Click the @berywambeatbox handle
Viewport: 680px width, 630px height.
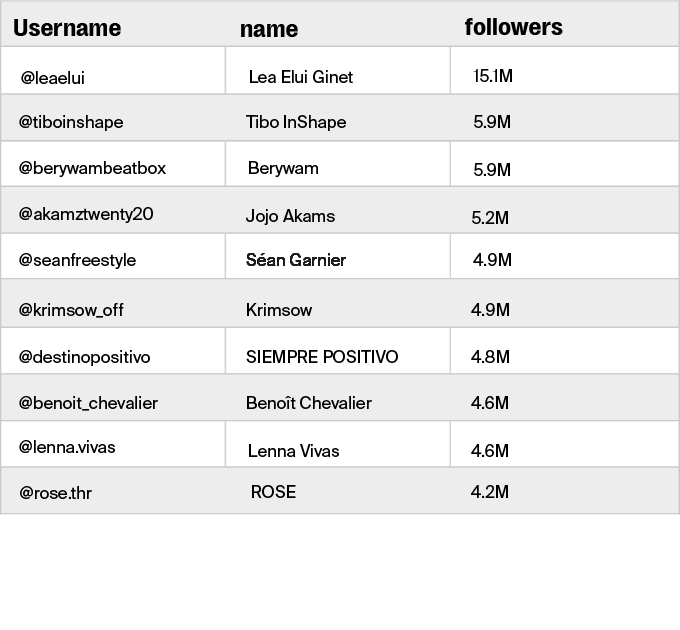(x=92, y=168)
